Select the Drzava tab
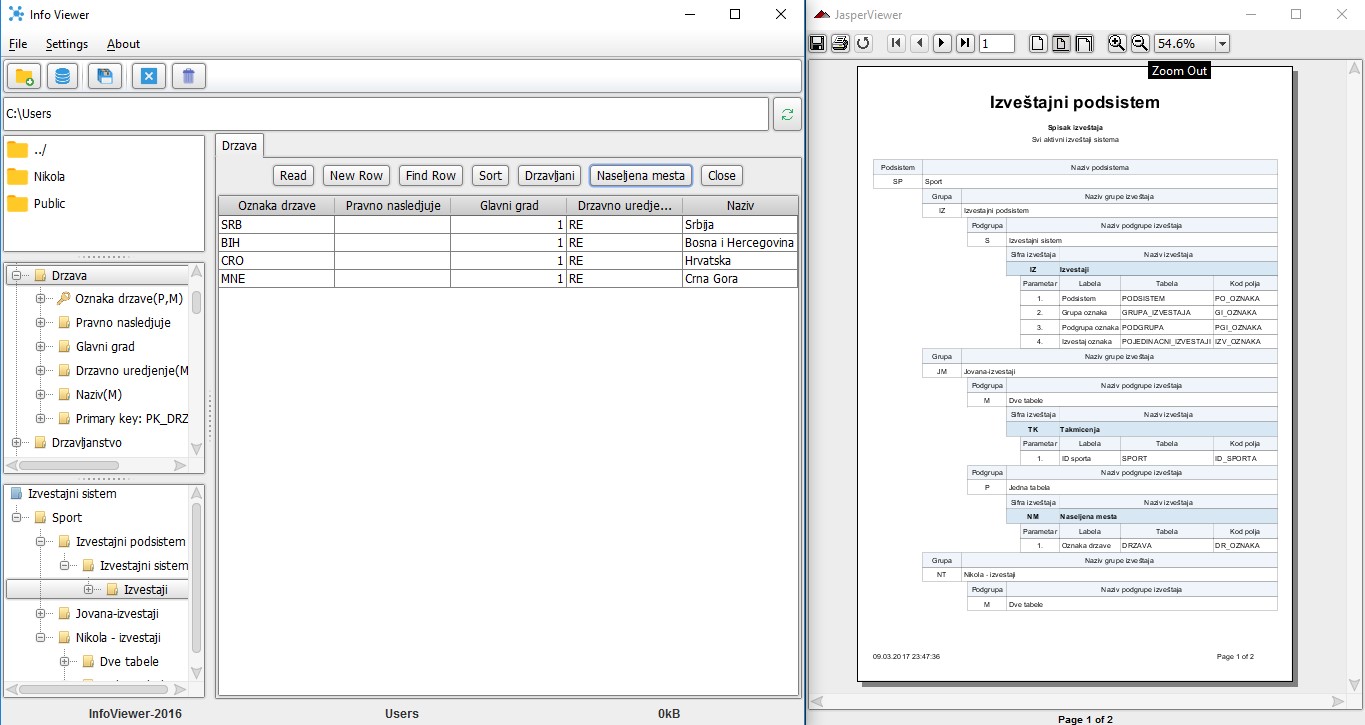Viewport: 1365px width, 725px height. pyautogui.click(x=239, y=145)
